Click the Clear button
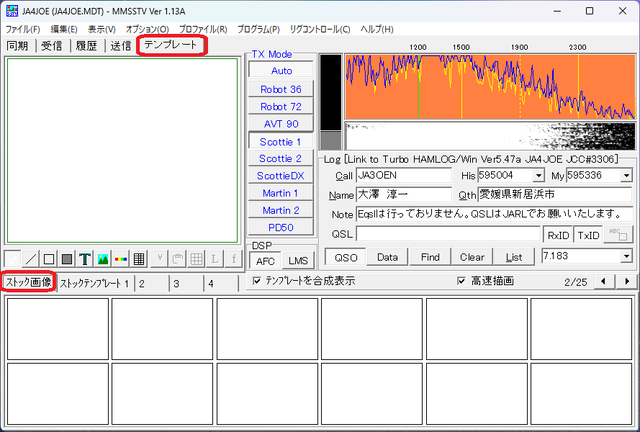640x432 pixels. pos(472,257)
